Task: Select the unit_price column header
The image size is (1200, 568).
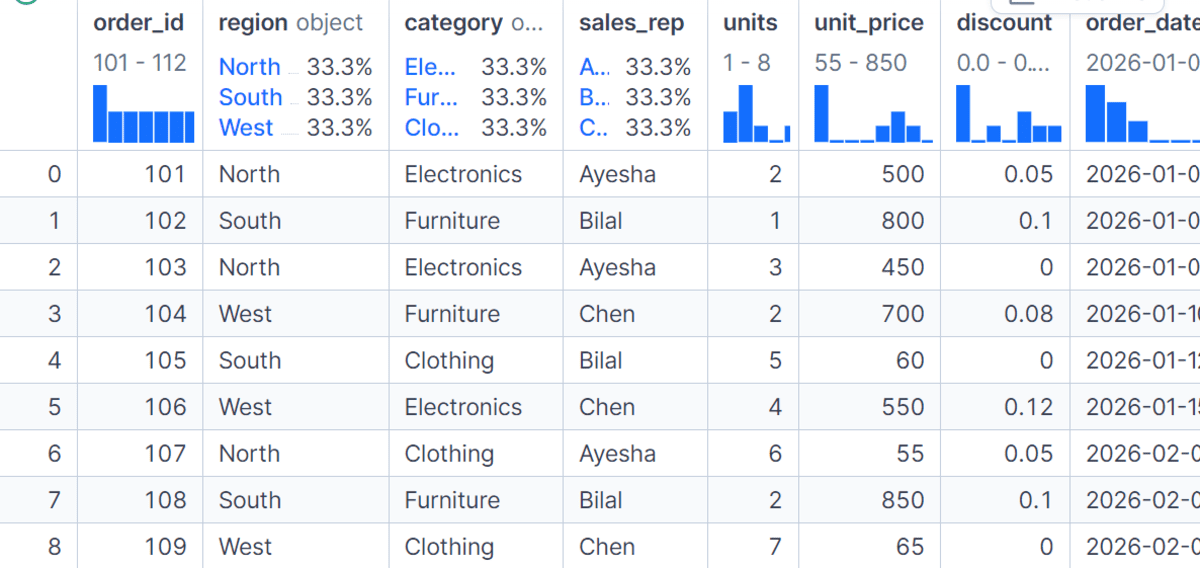Action: (x=869, y=23)
